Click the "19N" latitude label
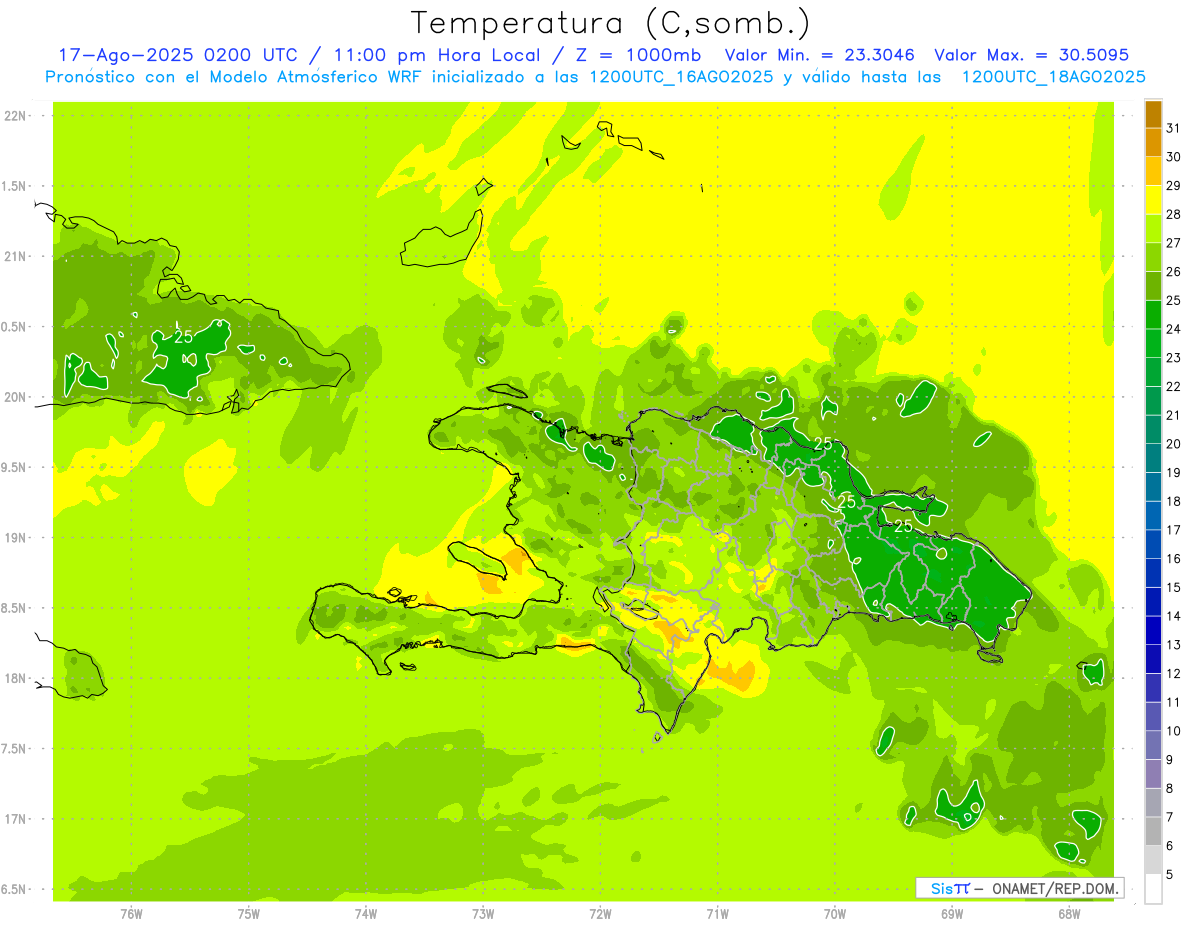Viewport: 1200px width, 927px height. (15, 538)
